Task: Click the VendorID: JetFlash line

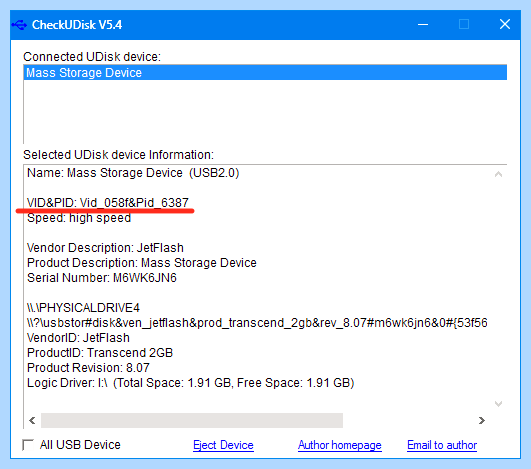Action: coord(78,338)
